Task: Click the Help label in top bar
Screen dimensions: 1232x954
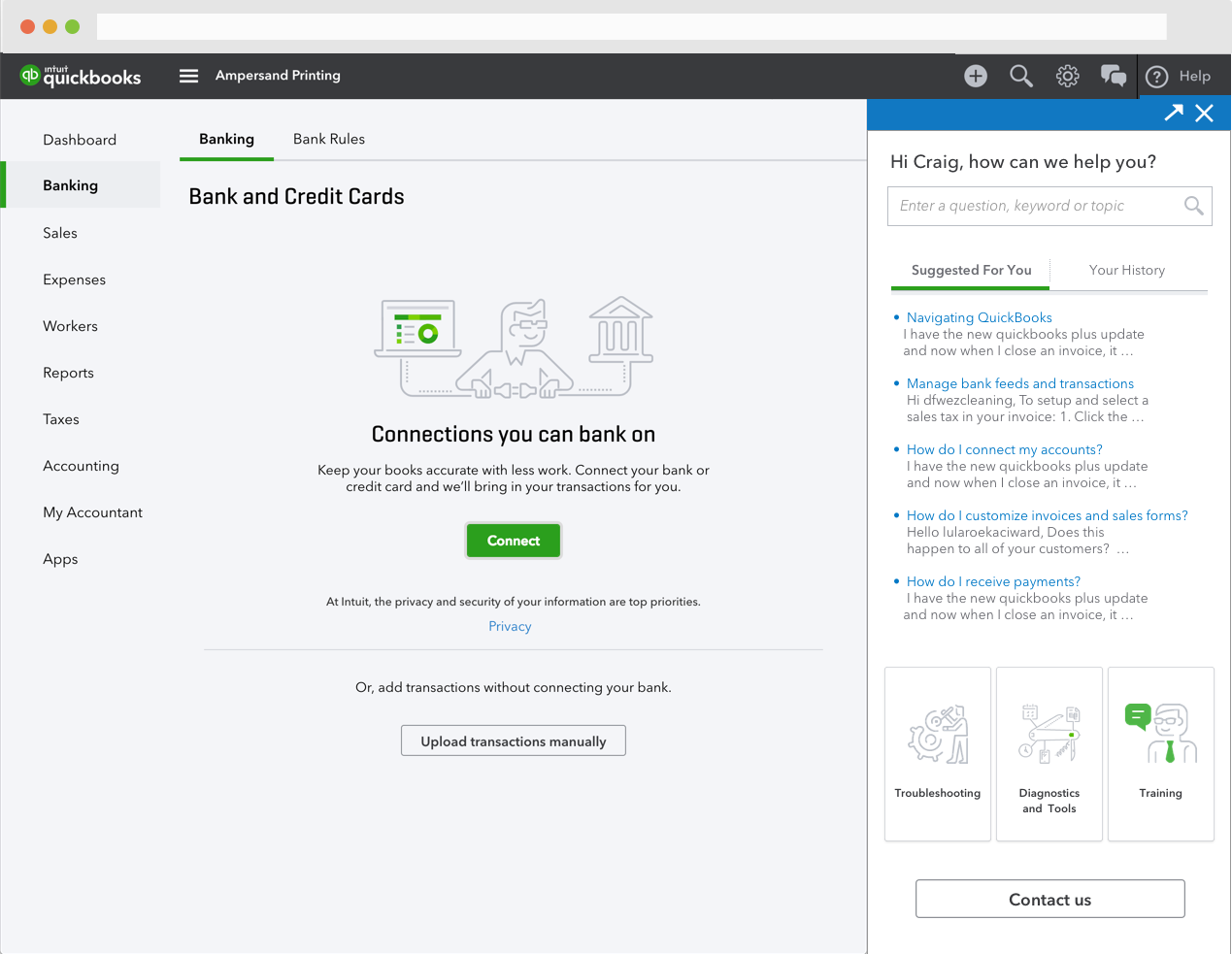Action: 1195,76
